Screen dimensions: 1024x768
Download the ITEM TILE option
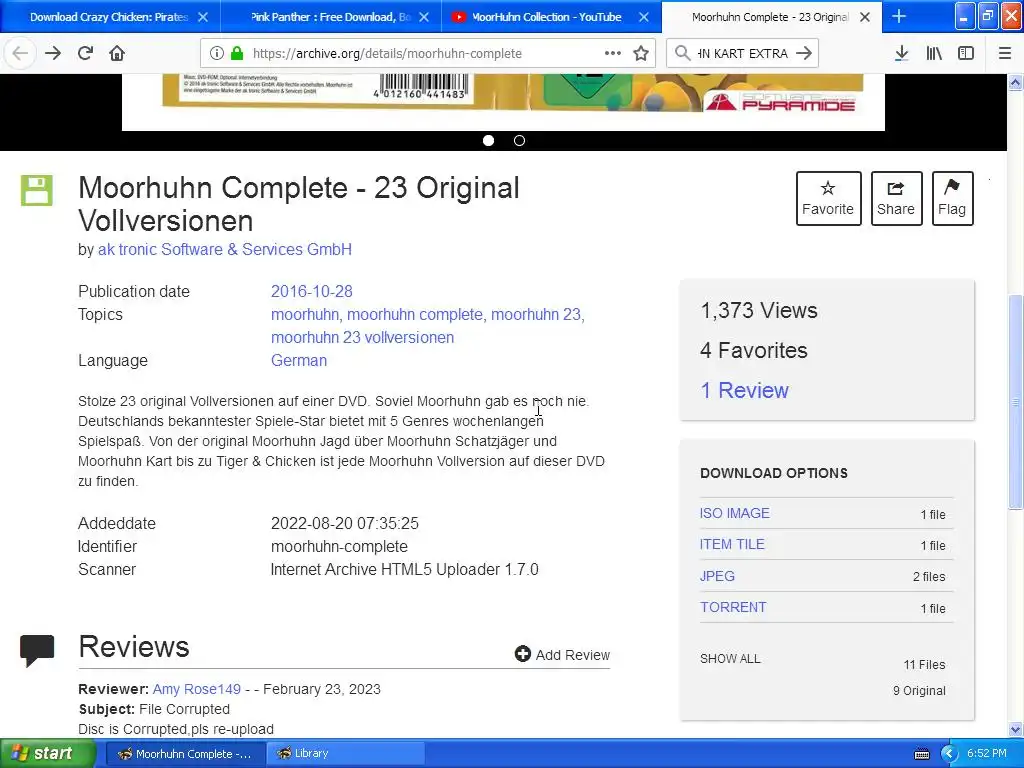(x=732, y=545)
